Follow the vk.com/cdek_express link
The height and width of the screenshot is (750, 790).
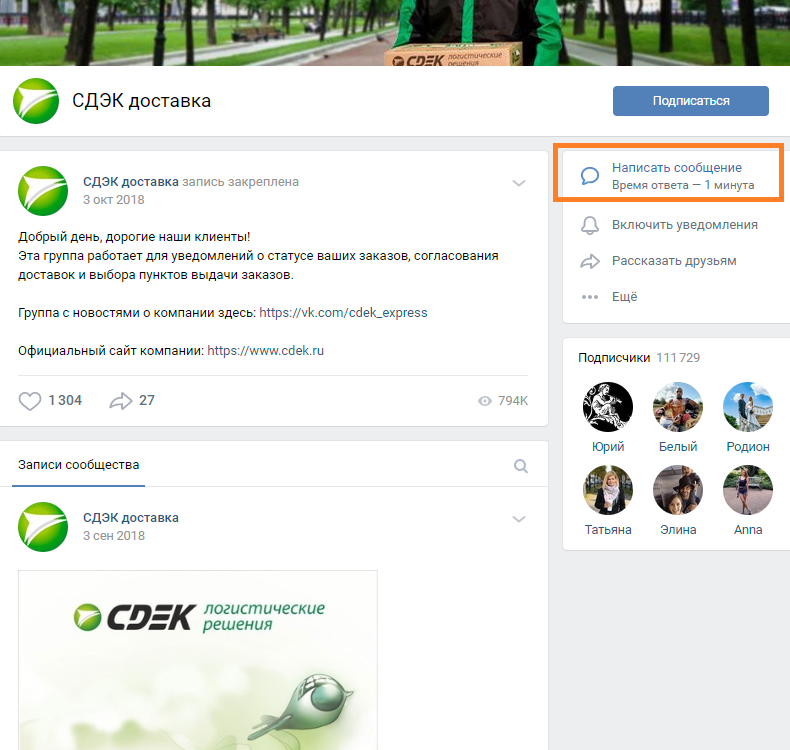343,312
